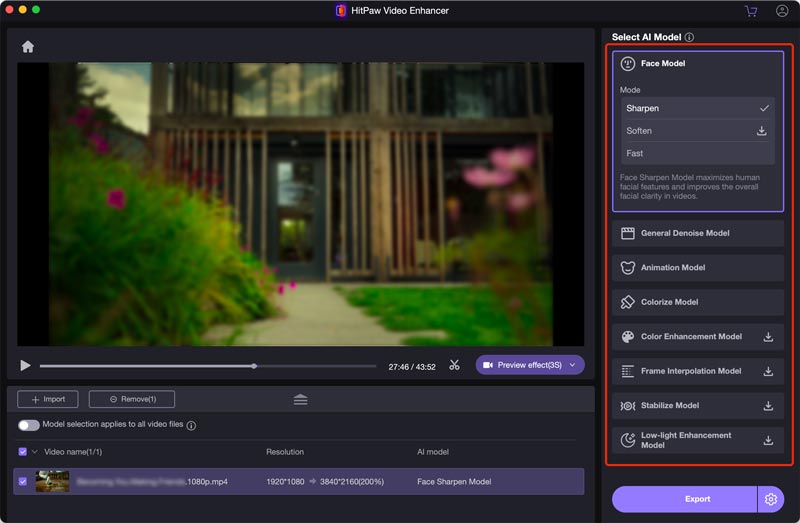
Task: Click the Frame Interpolation Model icon
Action: tap(628, 371)
